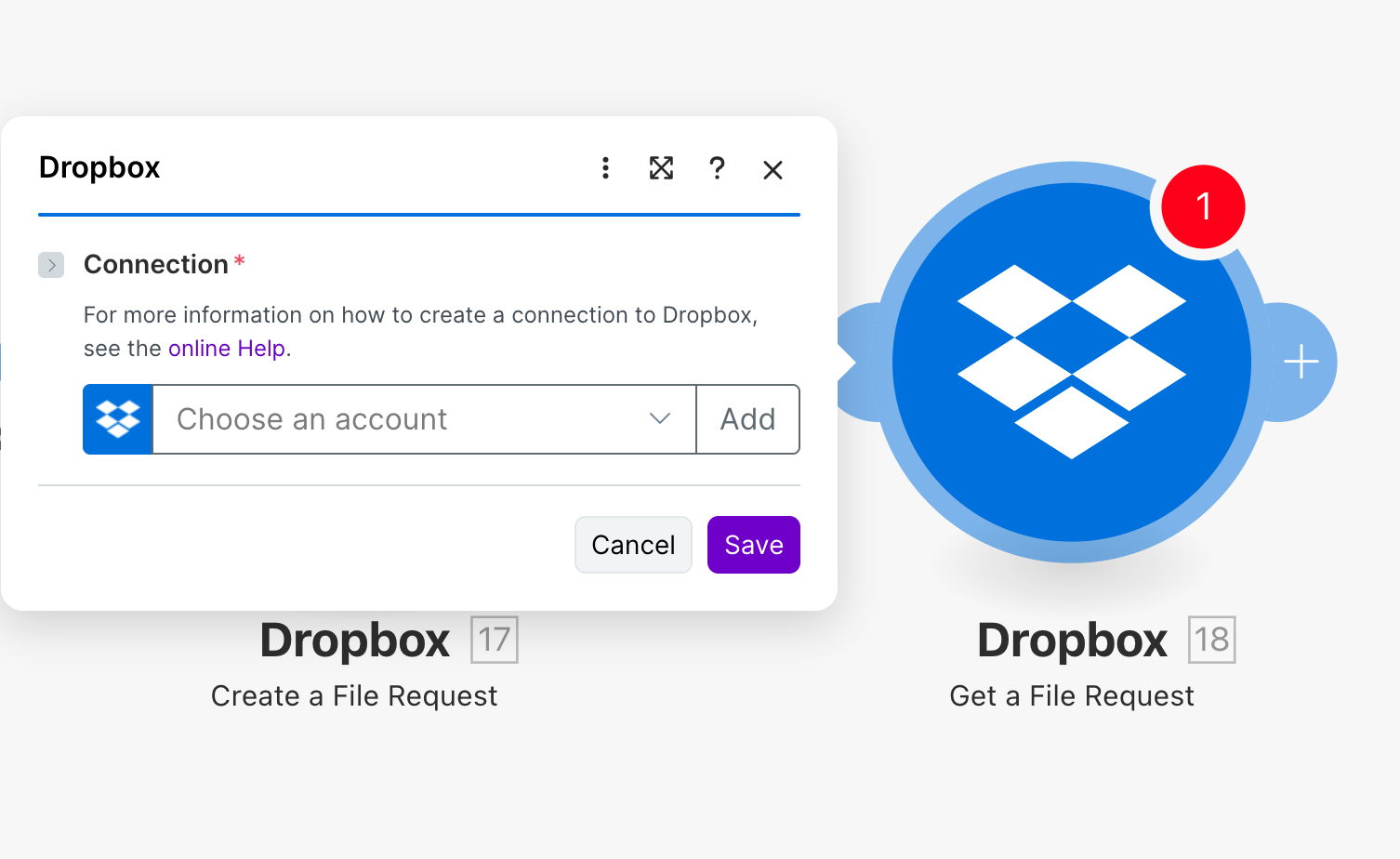Save the Dropbox module settings
Viewport: 1400px width, 859px height.
click(x=754, y=545)
